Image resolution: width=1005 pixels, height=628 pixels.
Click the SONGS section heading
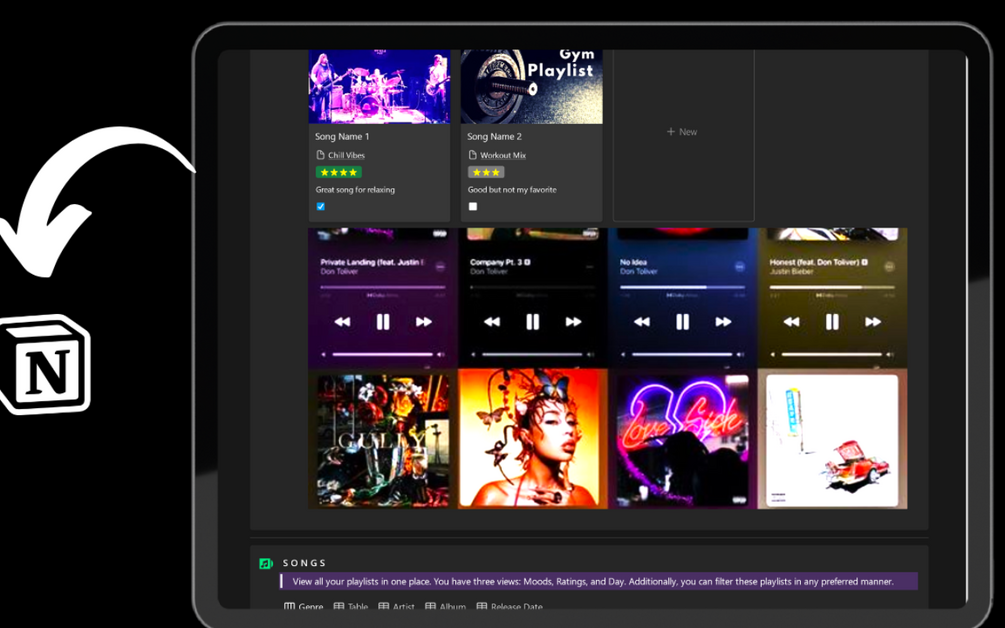coord(304,563)
